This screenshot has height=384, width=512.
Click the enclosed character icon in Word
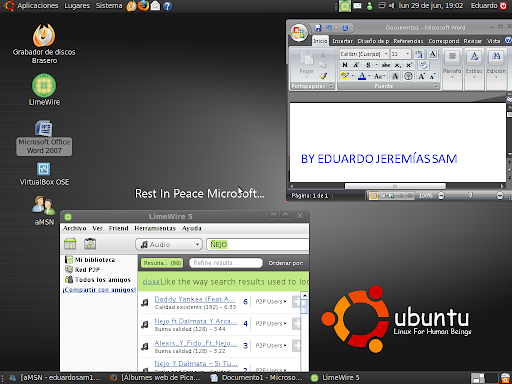click(408, 76)
